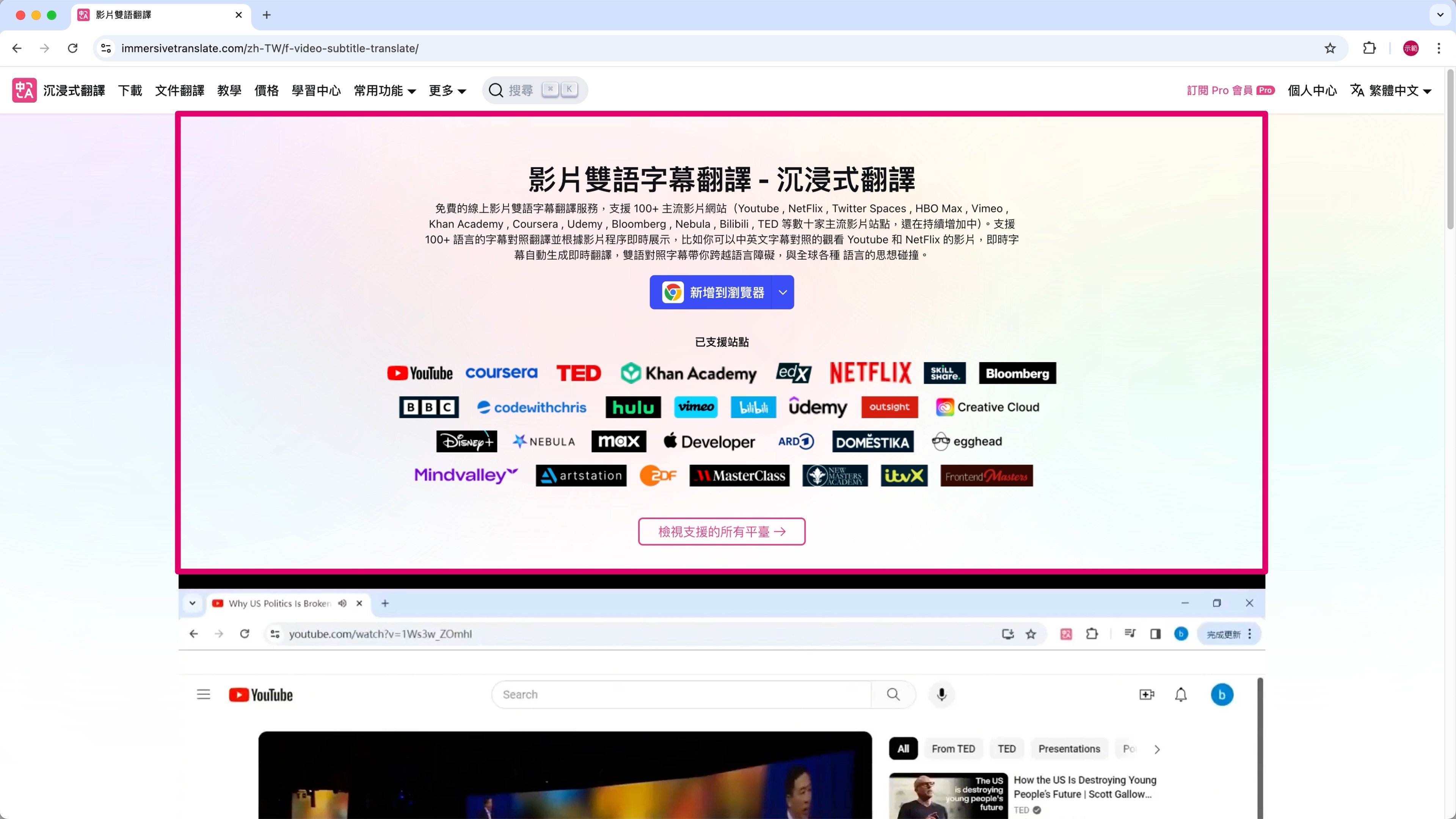The image size is (1456, 819).
Task: Open the 文件翻譯 nav item
Action: [180, 91]
